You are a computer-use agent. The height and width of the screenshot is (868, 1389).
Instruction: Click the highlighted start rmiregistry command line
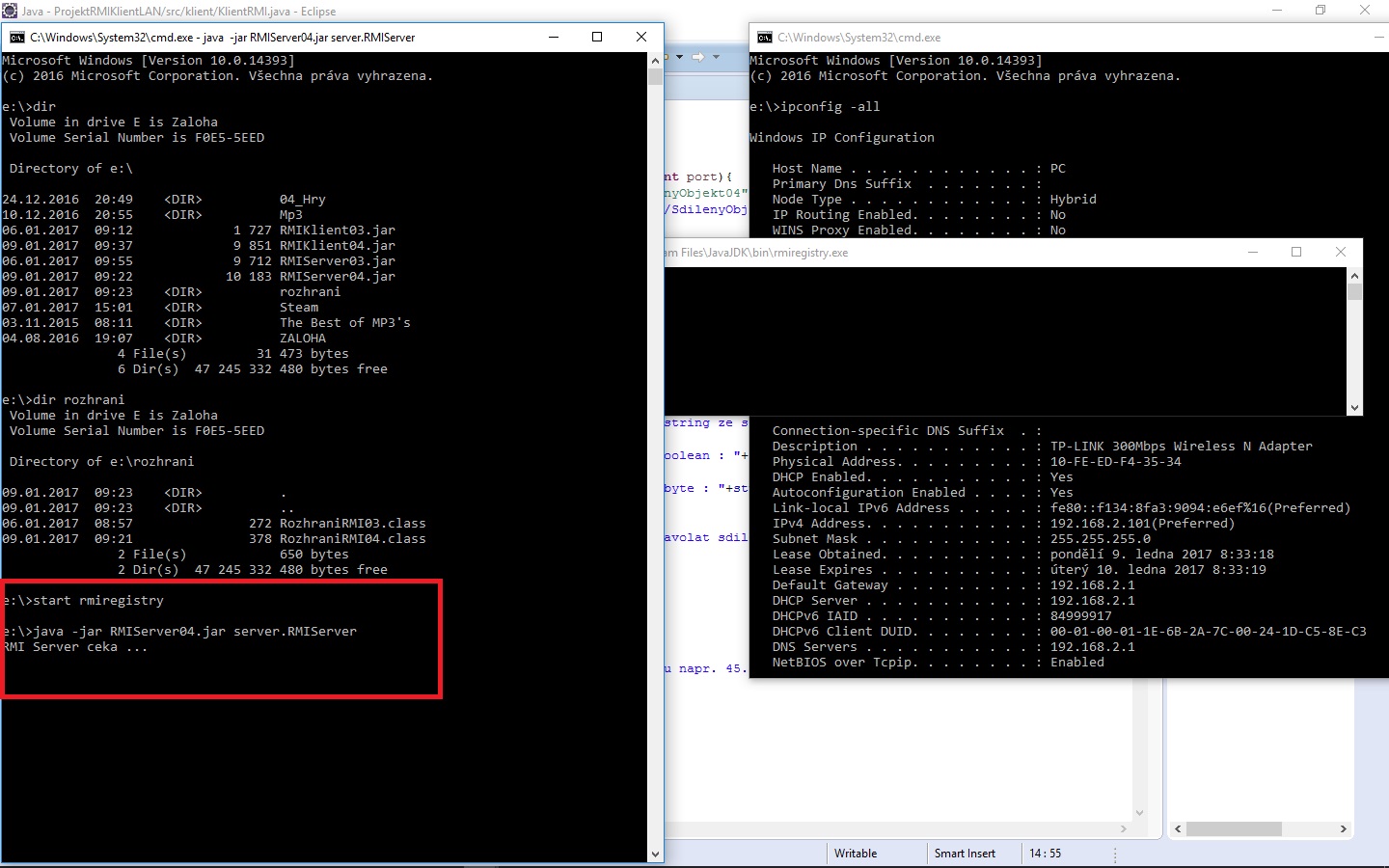(87, 600)
